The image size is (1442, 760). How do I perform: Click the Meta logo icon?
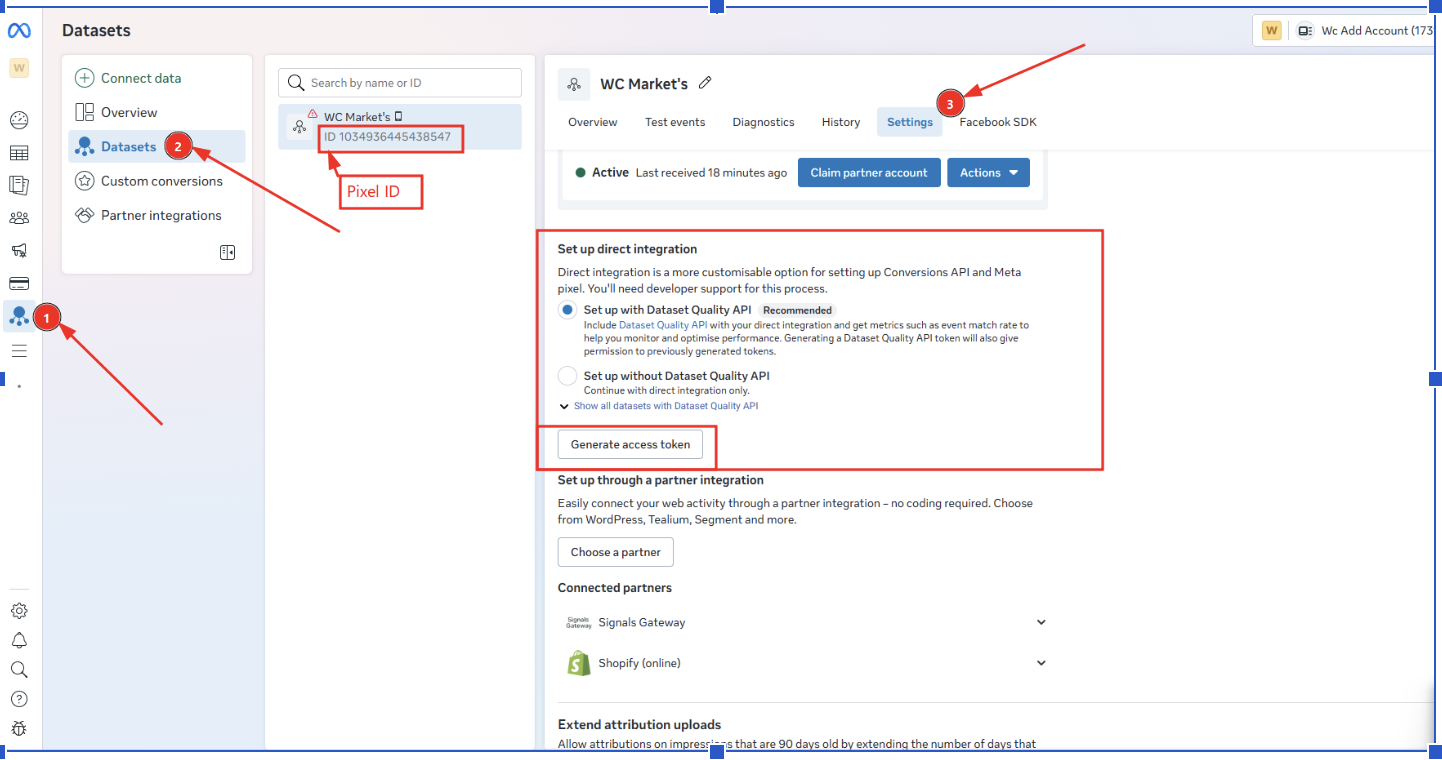(19, 31)
